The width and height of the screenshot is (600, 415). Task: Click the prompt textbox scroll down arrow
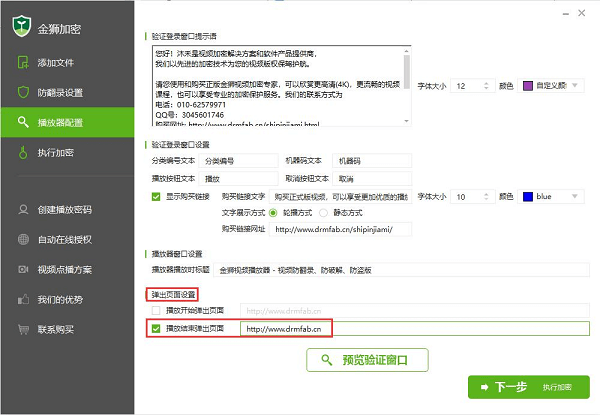coord(406,121)
